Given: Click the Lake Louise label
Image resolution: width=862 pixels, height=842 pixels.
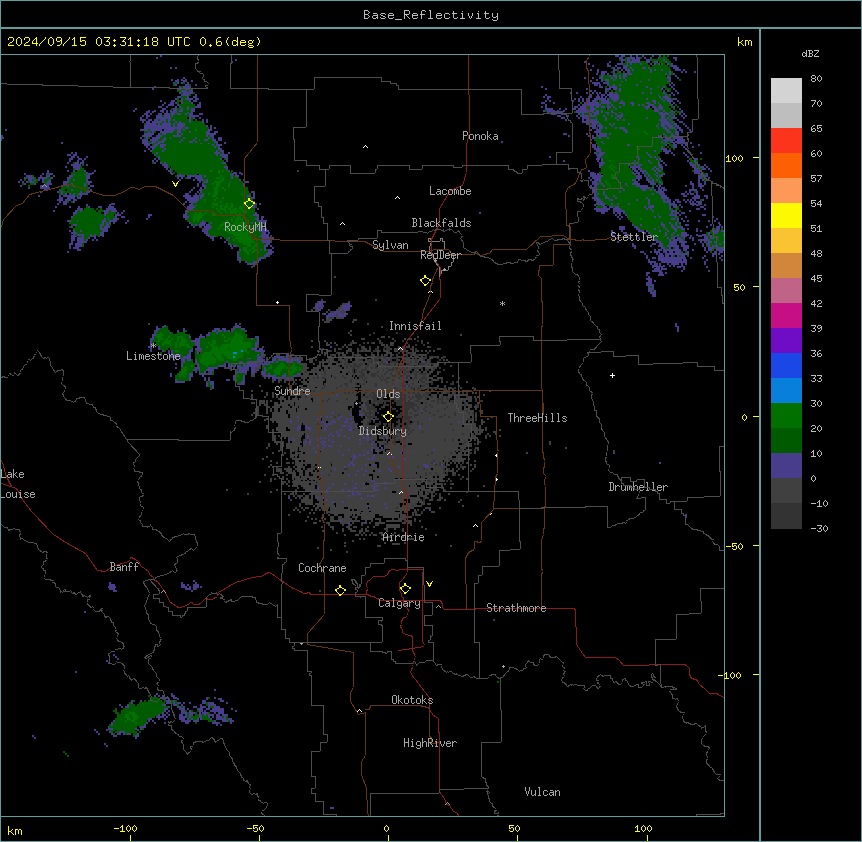Looking at the screenshot, I should pos(18,484).
